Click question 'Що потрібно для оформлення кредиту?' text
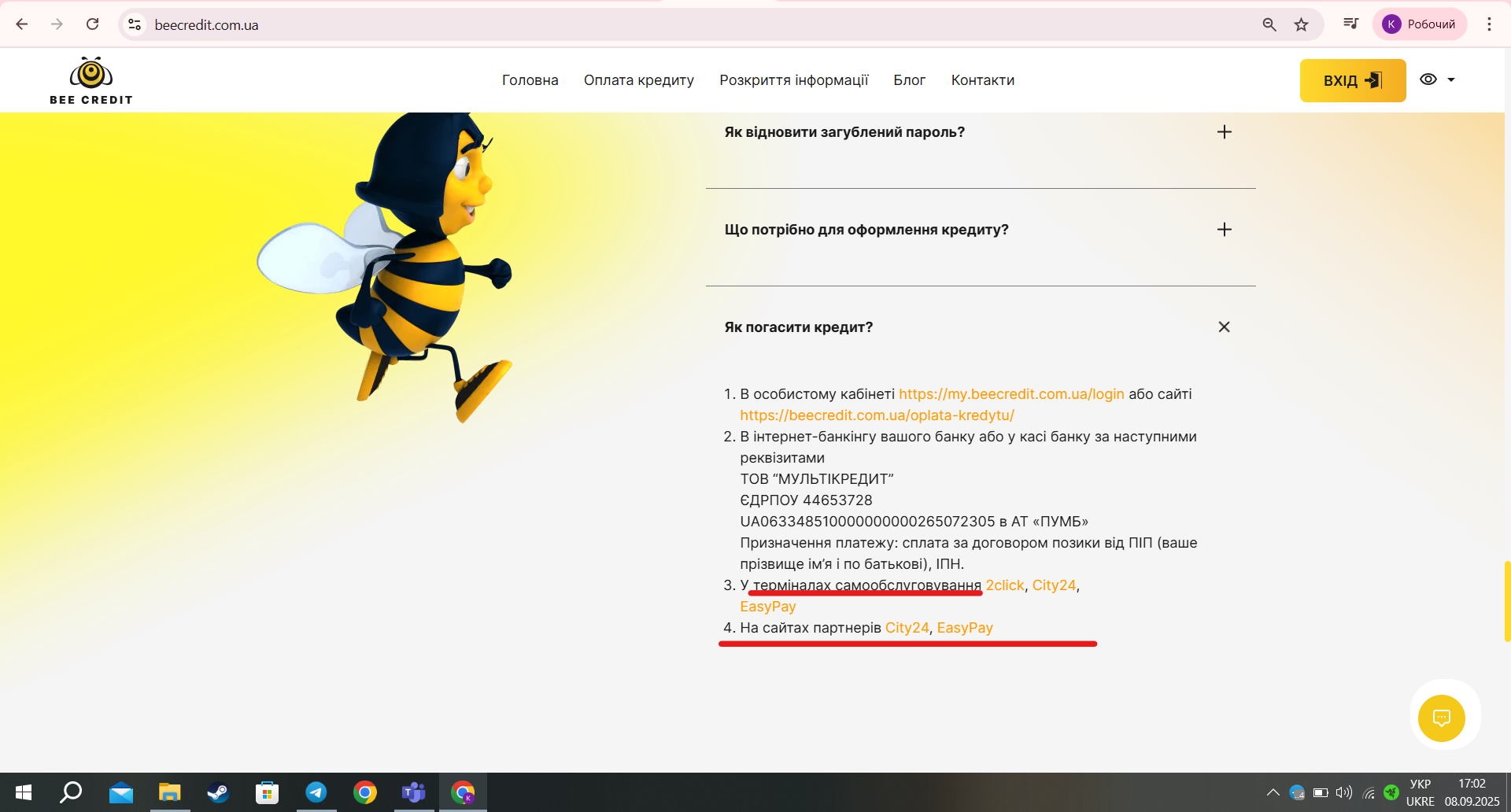Screen dimensions: 1511x812 click(x=866, y=230)
